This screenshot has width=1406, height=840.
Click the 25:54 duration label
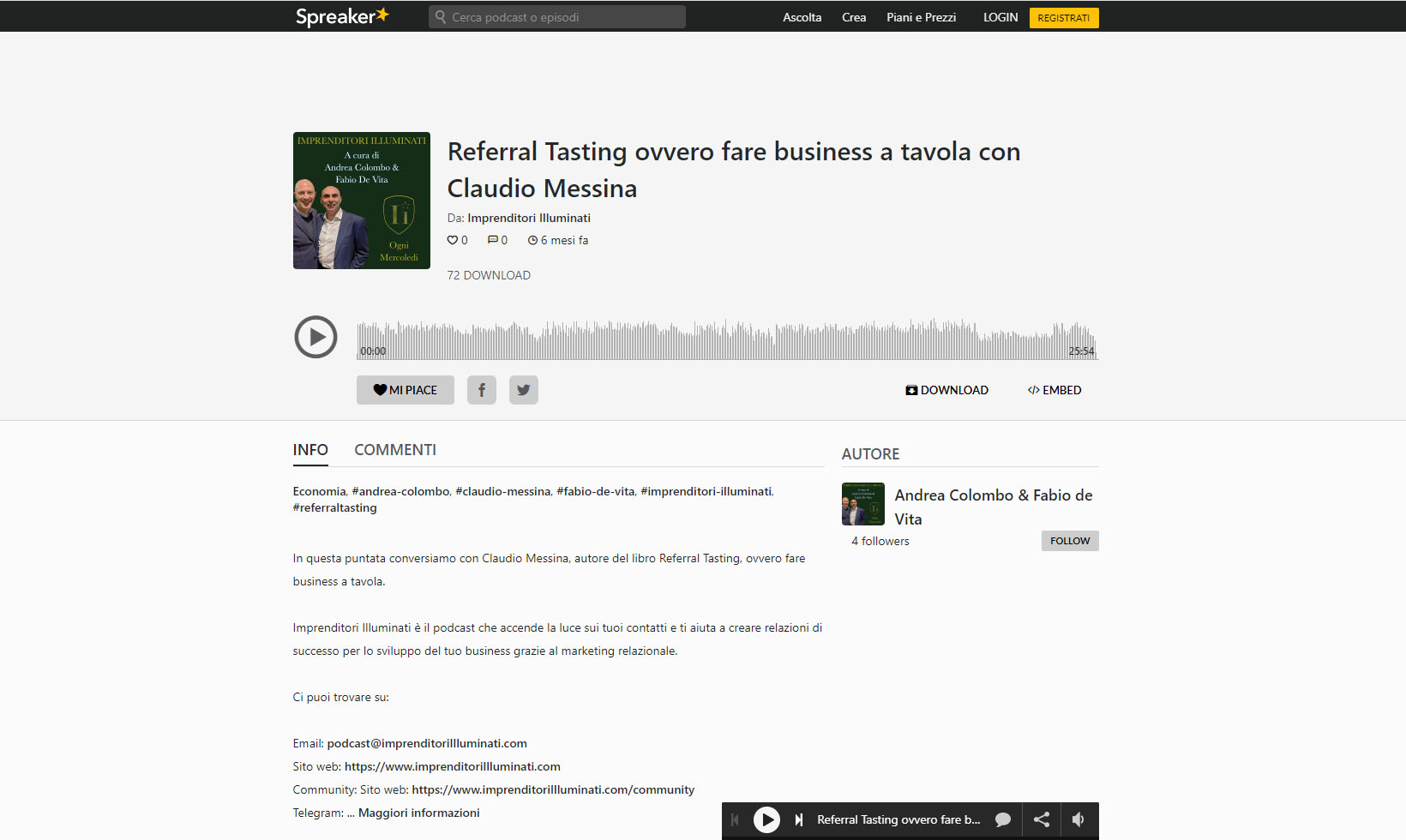click(1081, 351)
